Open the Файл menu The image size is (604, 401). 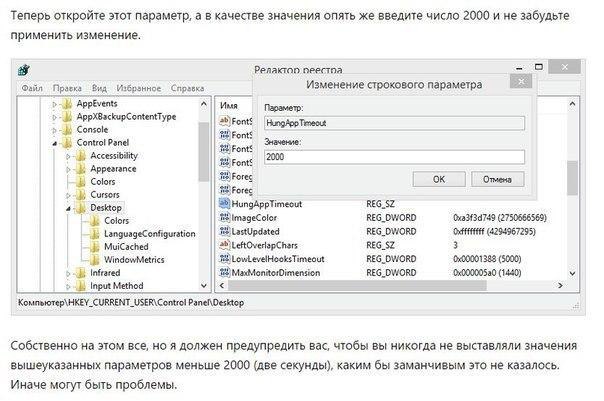pyautogui.click(x=32, y=88)
